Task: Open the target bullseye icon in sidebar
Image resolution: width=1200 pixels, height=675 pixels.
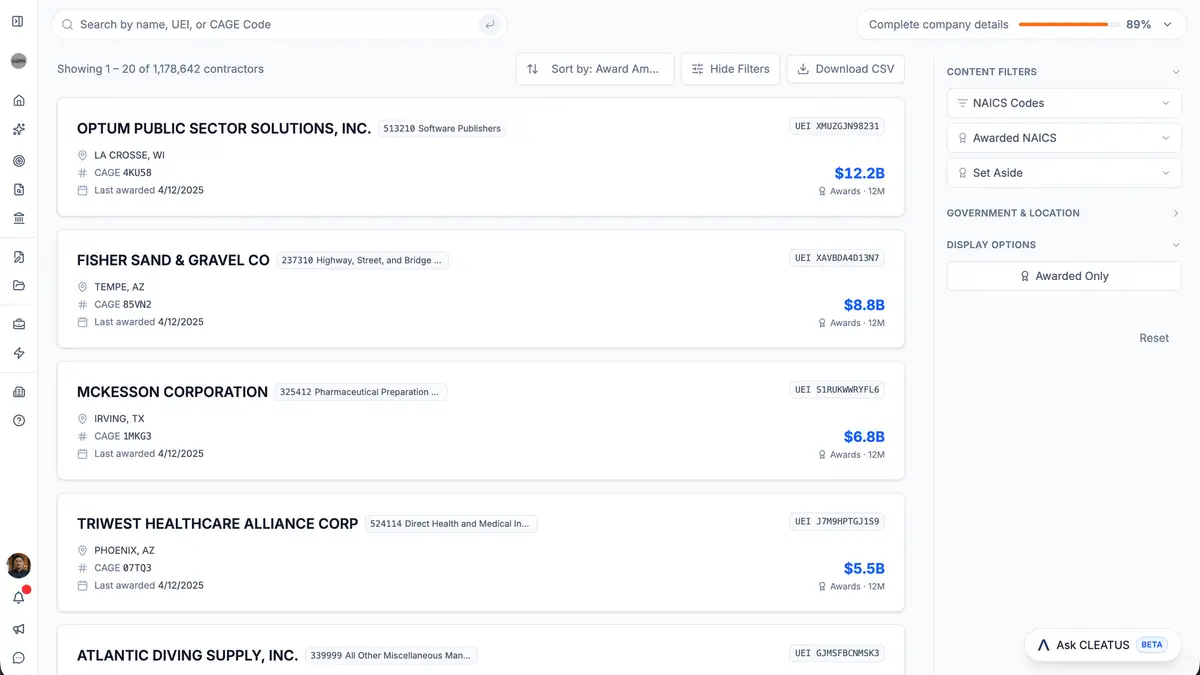Action: tap(18, 160)
